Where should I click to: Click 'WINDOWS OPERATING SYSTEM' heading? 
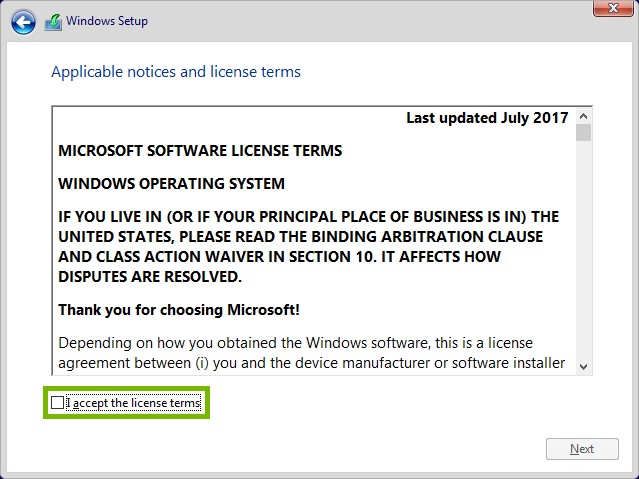tap(171, 183)
